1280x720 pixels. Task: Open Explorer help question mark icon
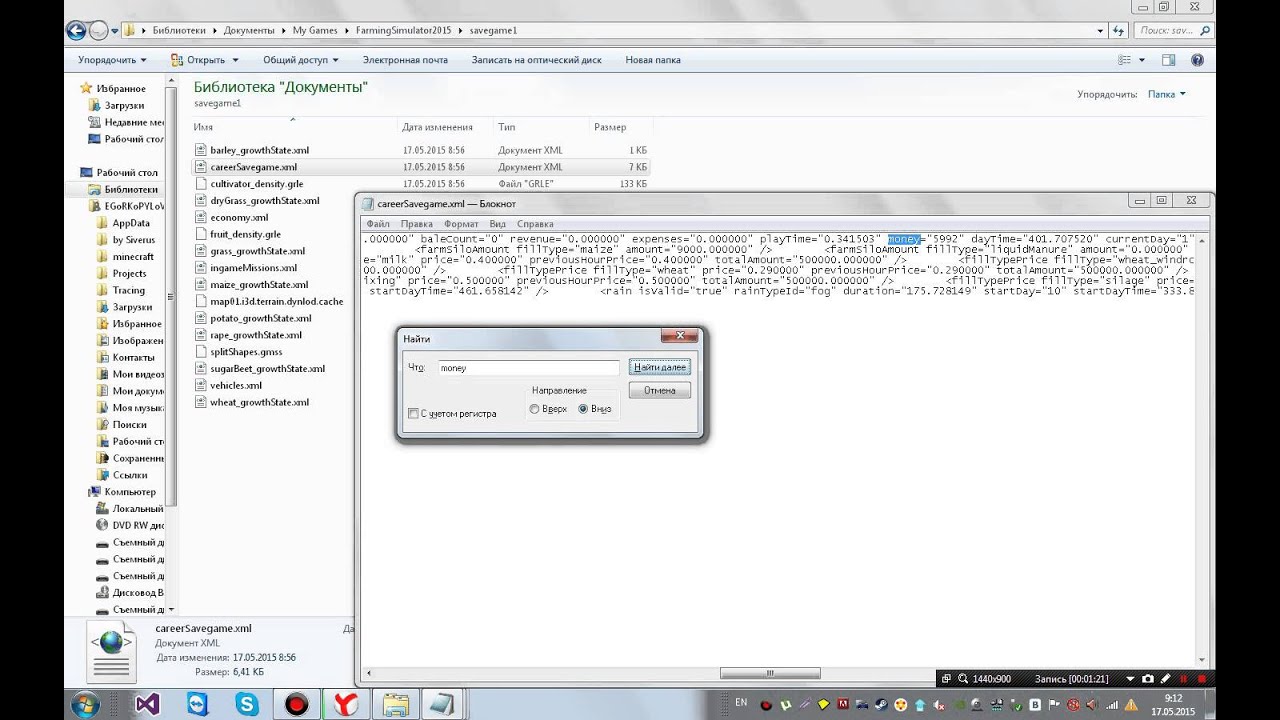[x=1197, y=60]
